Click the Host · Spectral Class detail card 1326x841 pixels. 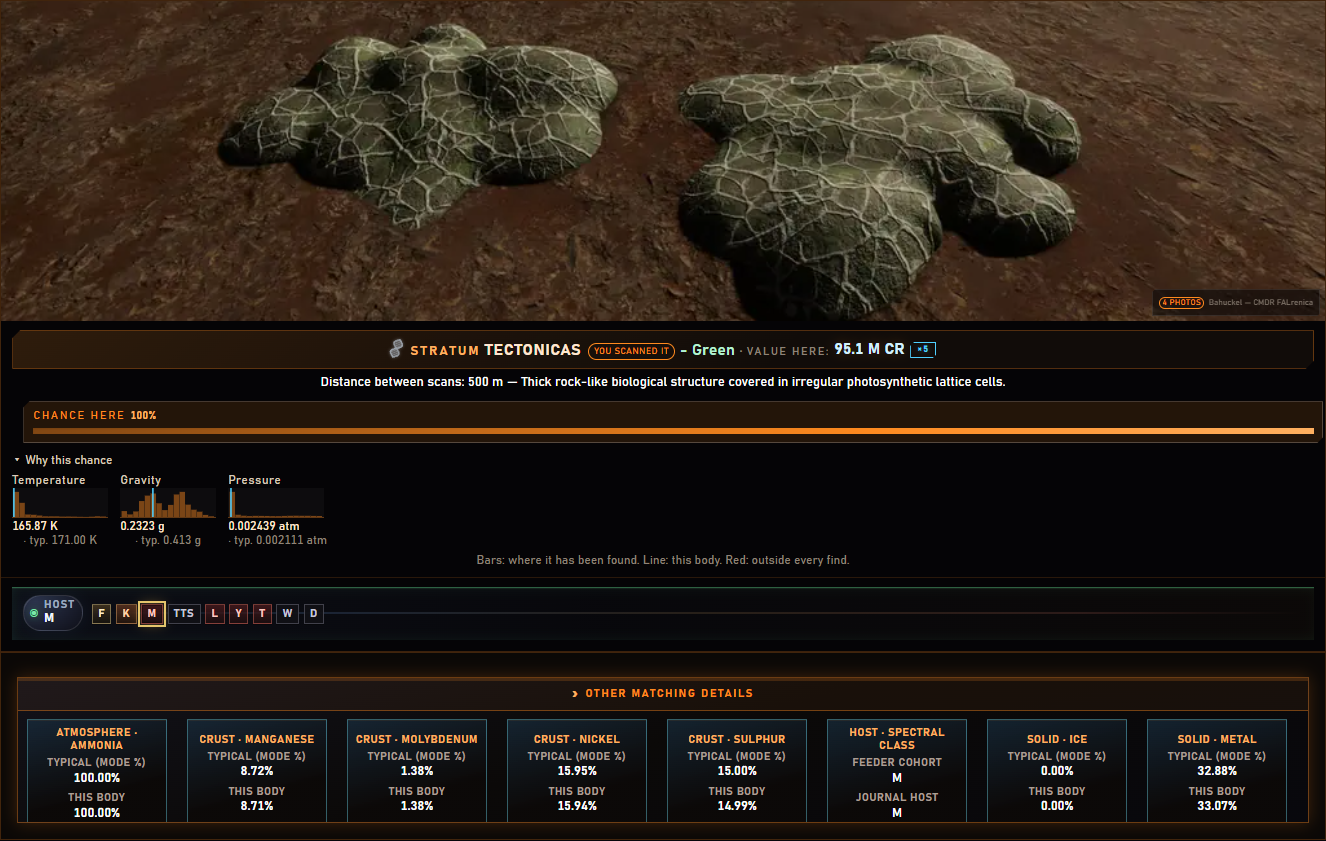point(897,770)
